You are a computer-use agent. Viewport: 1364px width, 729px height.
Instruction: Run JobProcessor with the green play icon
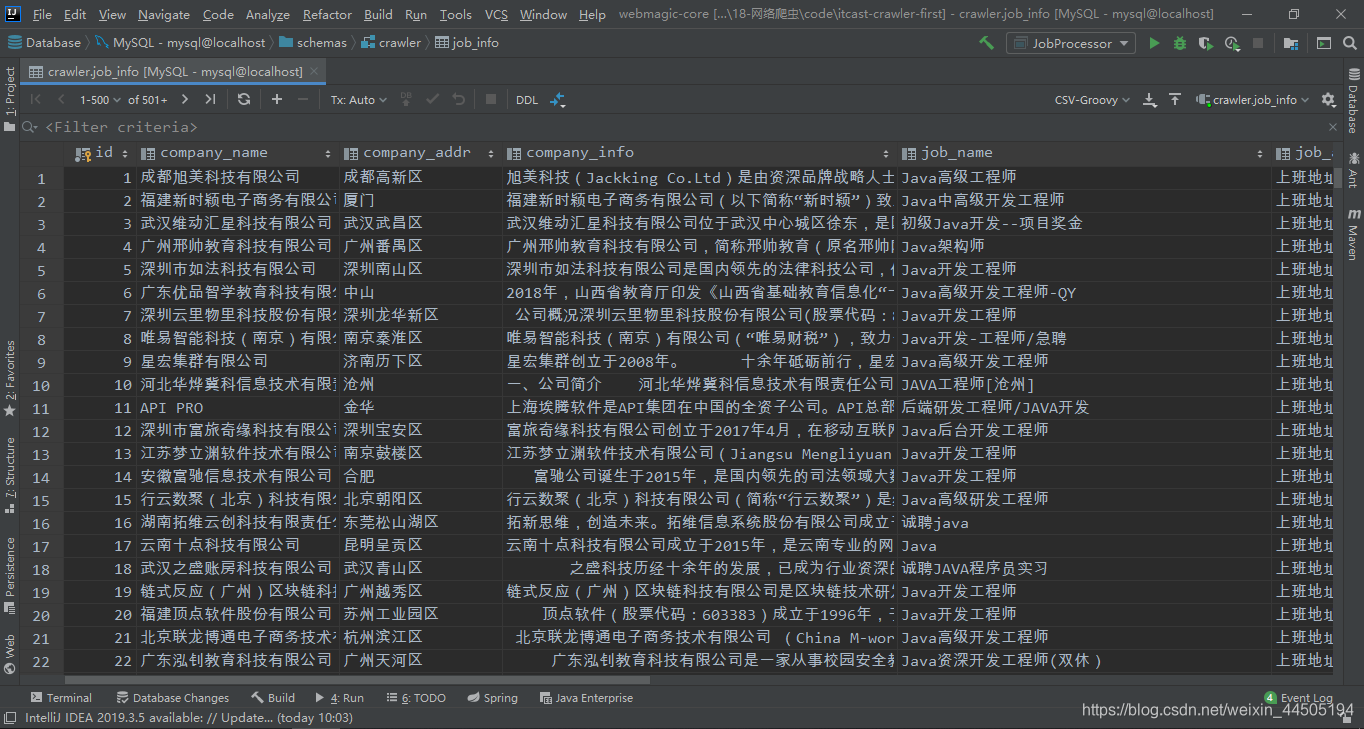tap(1154, 43)
